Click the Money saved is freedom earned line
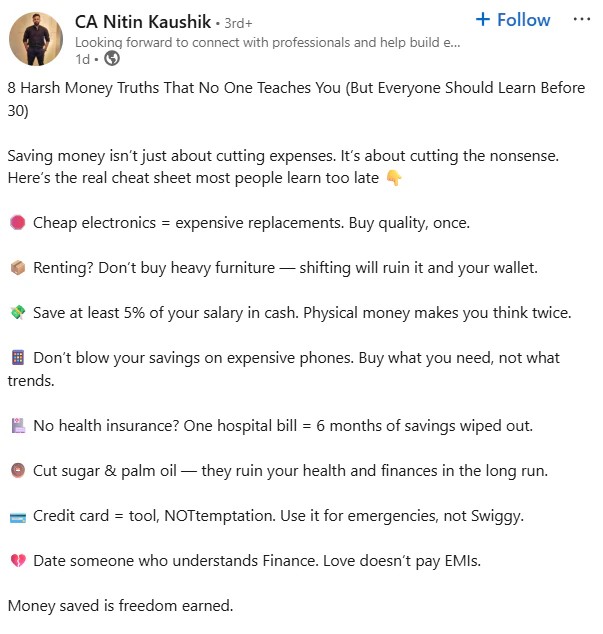Image resolution: width=603 pixels, height=634 pixels. [x=120, y=606]
